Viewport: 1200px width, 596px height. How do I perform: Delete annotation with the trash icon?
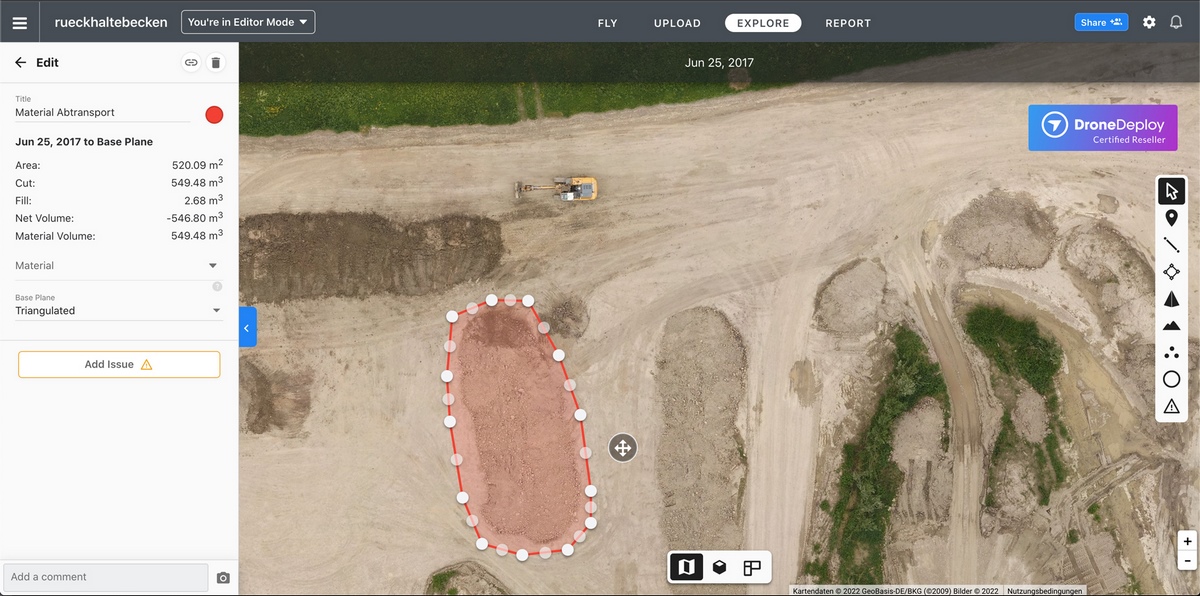pyautogui.click(x=215, y=63)
